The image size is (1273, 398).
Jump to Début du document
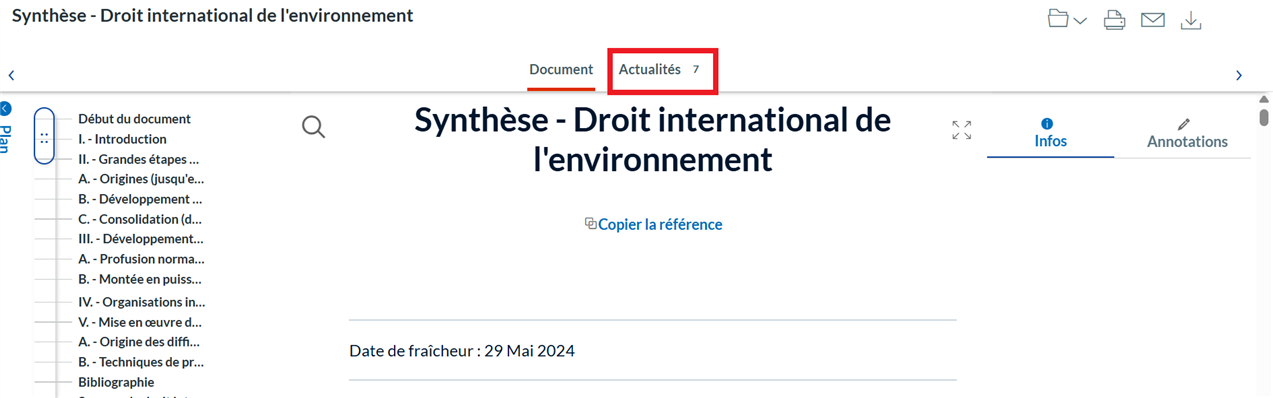point(134,119)
